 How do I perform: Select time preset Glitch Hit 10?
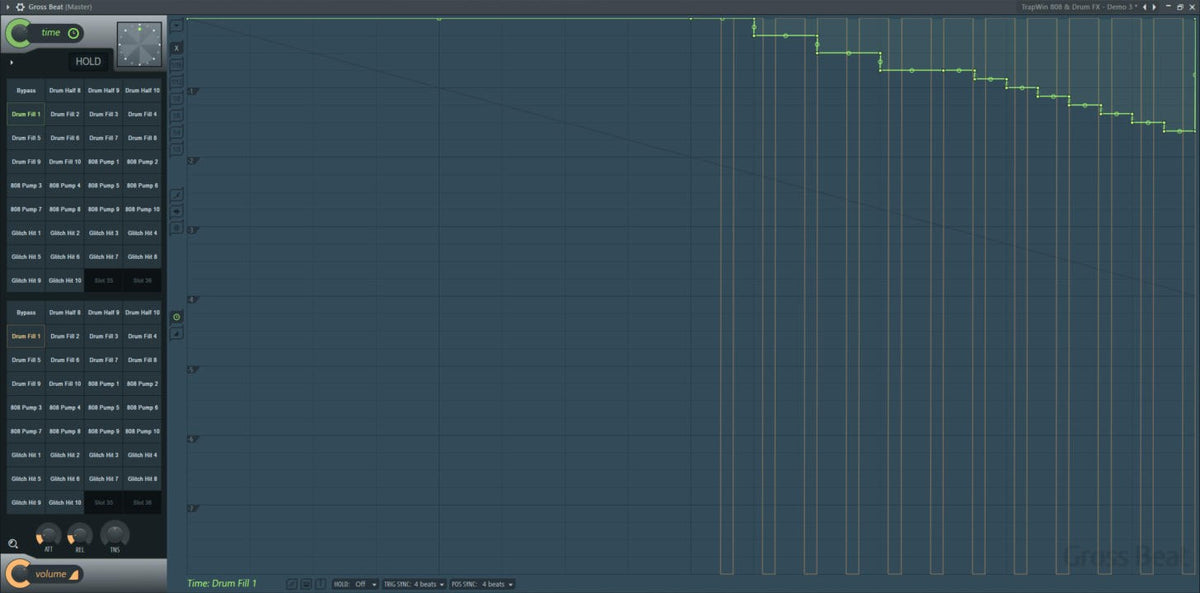point(65,281)
